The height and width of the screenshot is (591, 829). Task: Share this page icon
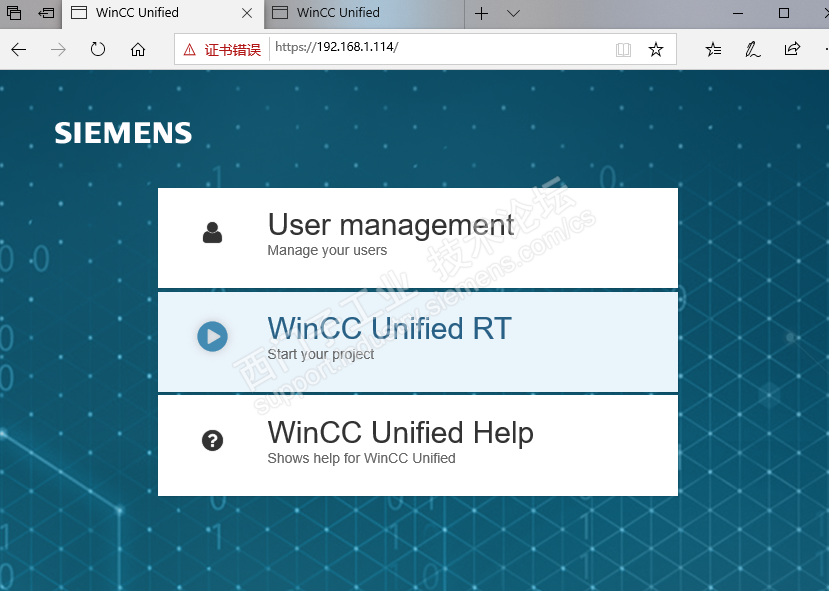pos(792,50)
